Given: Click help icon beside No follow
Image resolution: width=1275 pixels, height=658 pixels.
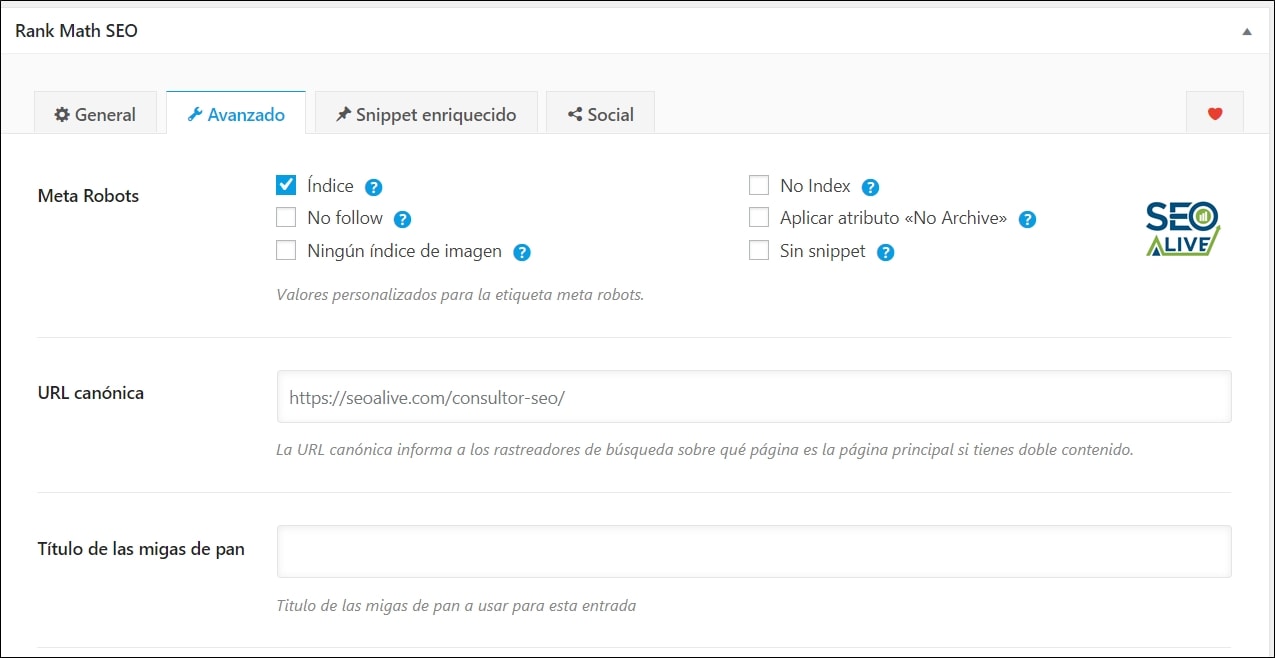Looking at the screenshot, I should click(x=403, y=220).
